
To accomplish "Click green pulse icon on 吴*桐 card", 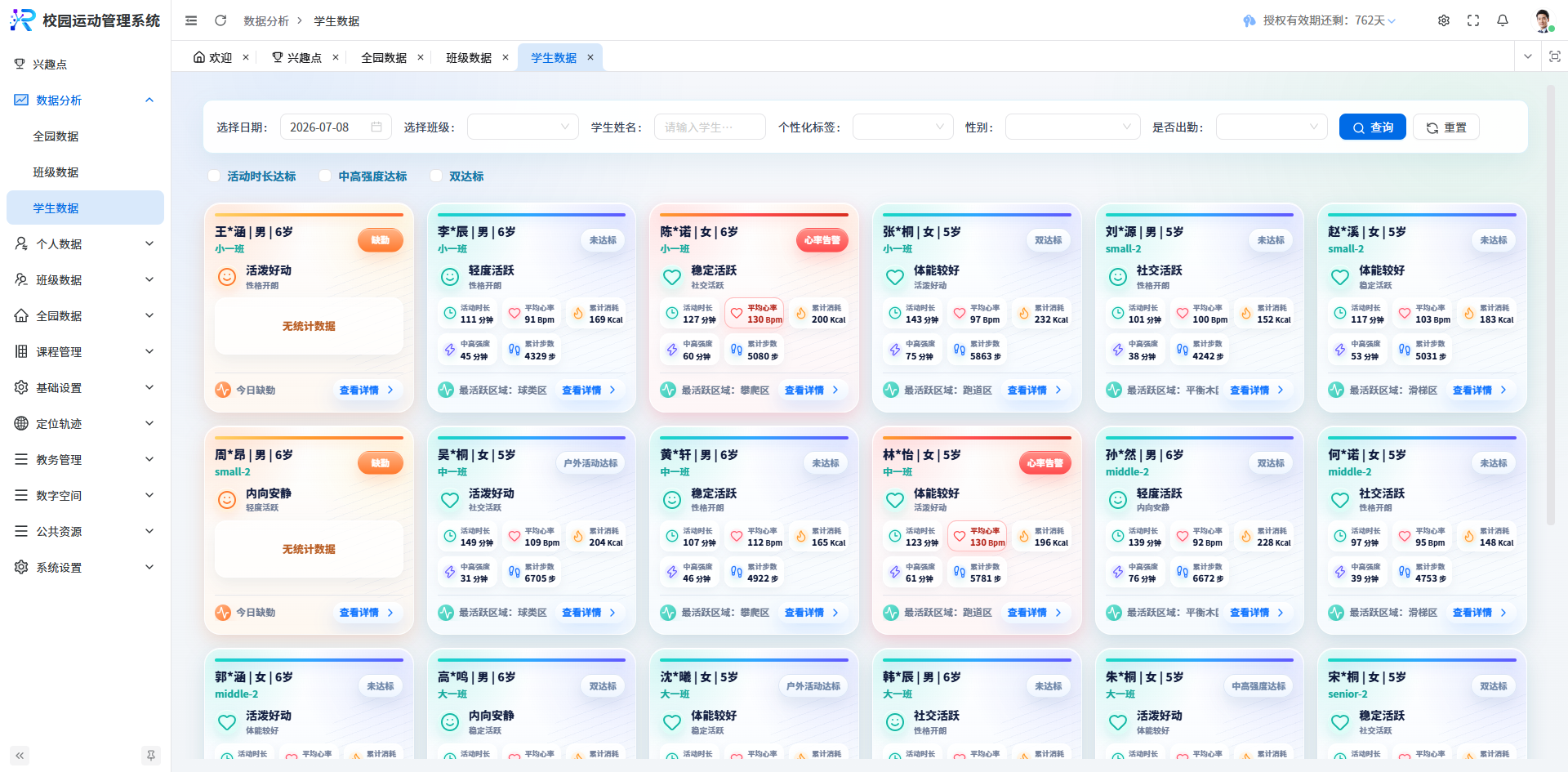I will click(446, 613).
